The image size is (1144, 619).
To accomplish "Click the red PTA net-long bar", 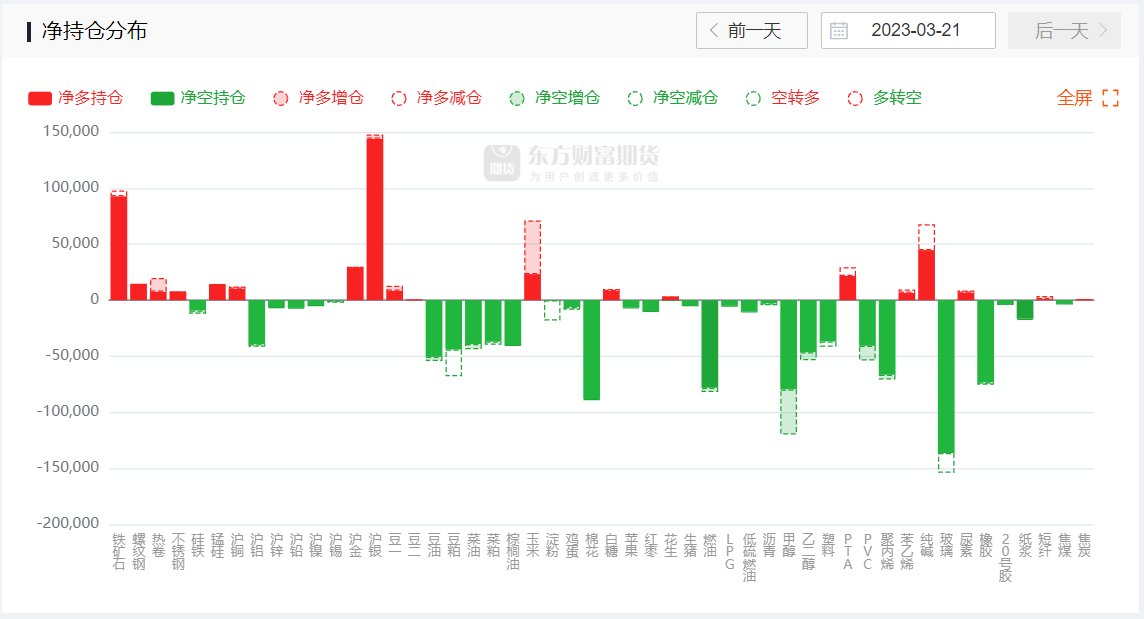I will click(x=847, y=287).
